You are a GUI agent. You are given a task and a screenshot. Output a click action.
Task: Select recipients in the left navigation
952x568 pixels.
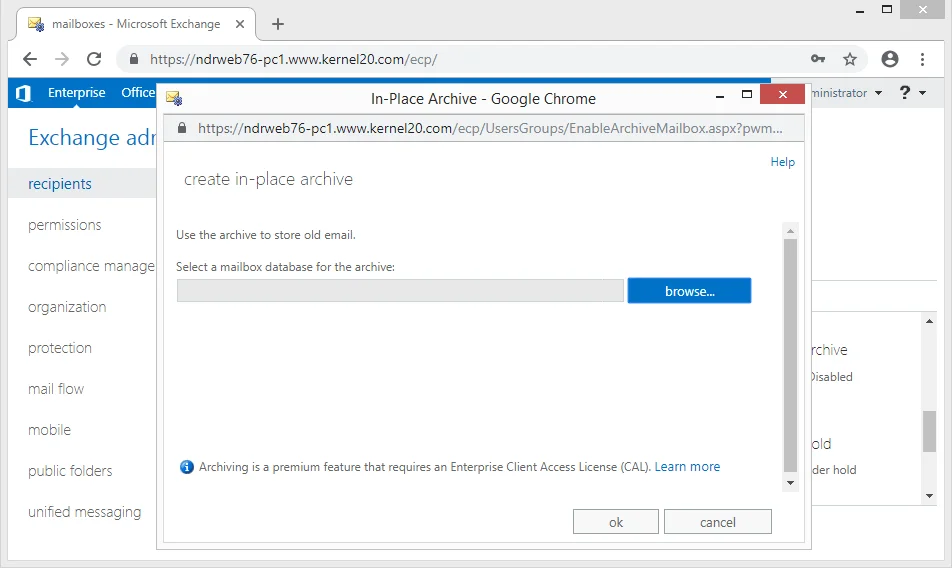tap(60, 184)
